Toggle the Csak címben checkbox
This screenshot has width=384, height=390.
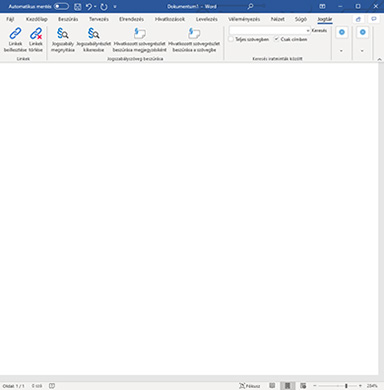click(x=276, y=39)
